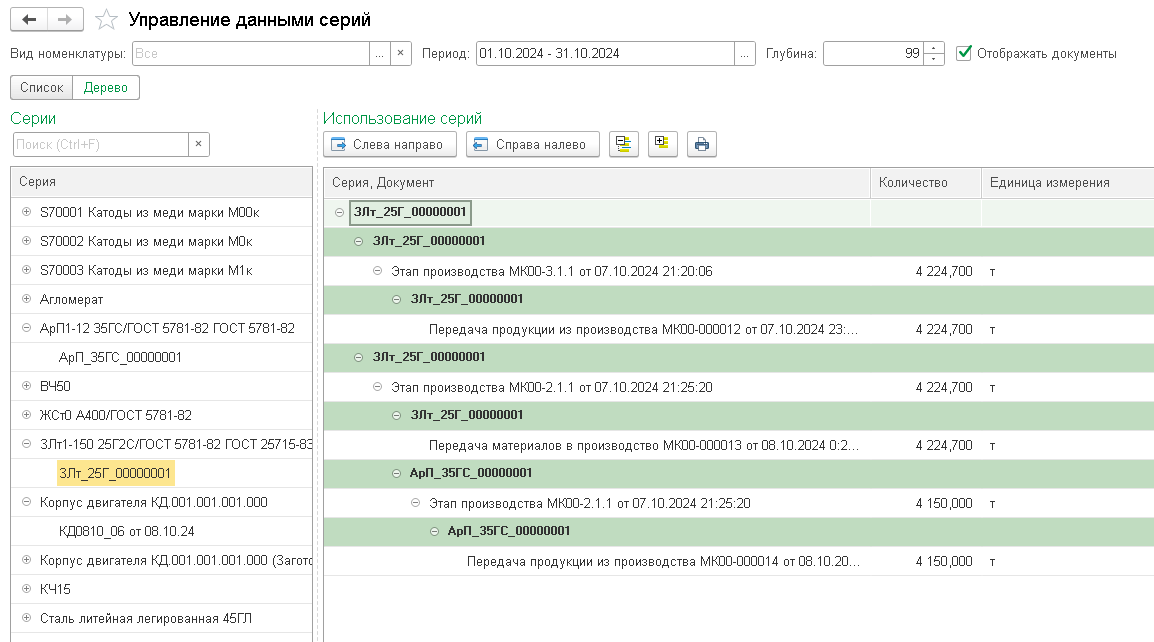1154x642 pixels.
Task: Expand S70003 Катоды из меди марки М1к
Action: click(x=26, y=270)
